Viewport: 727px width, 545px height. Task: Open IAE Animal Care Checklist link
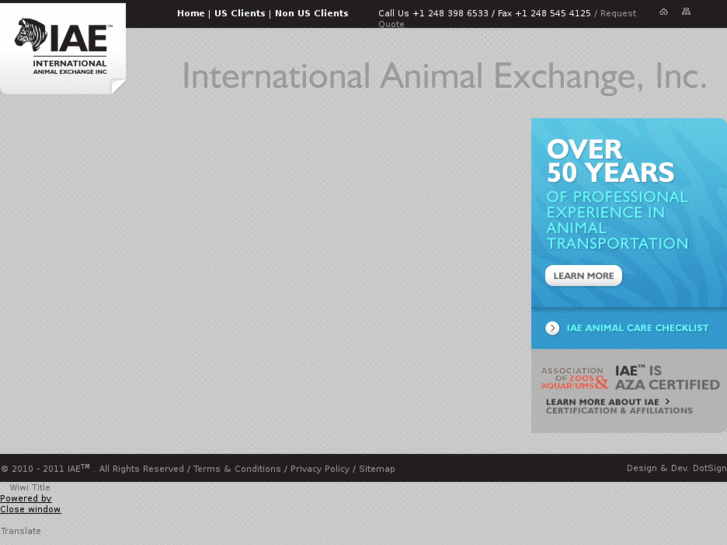point(638,328)
